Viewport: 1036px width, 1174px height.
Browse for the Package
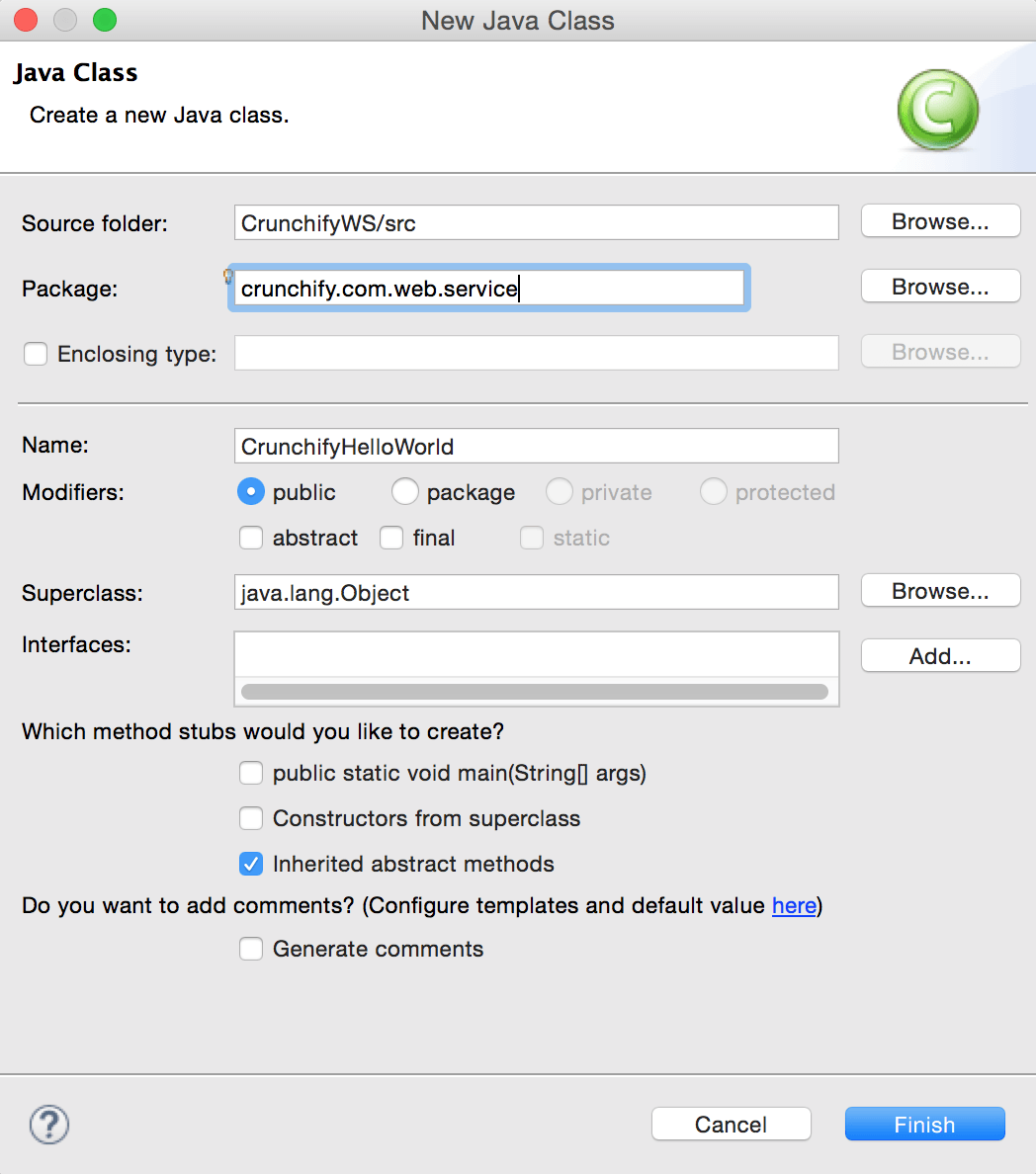click(940, 287)
